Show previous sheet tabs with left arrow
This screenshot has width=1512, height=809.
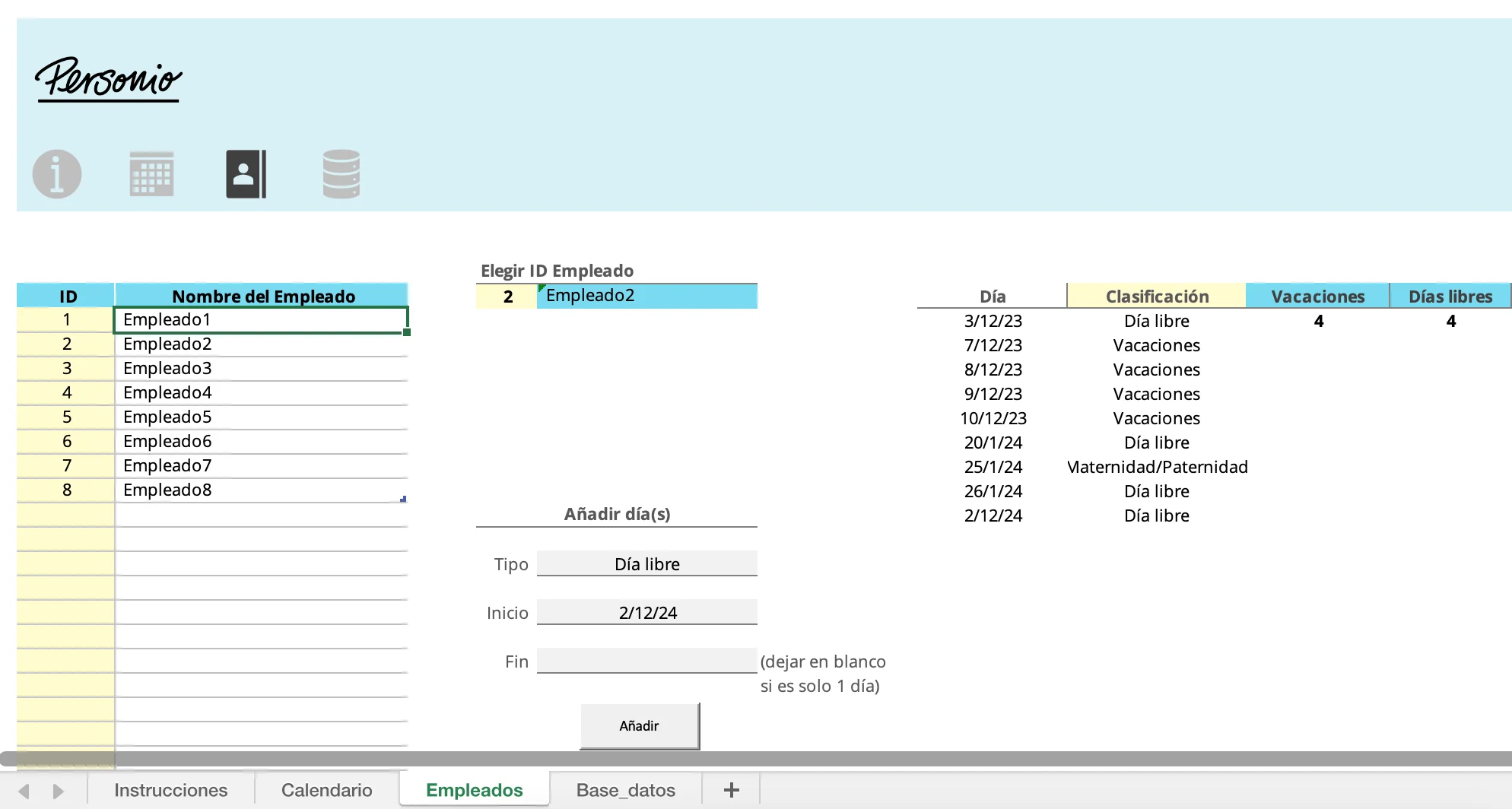[24, 791]
